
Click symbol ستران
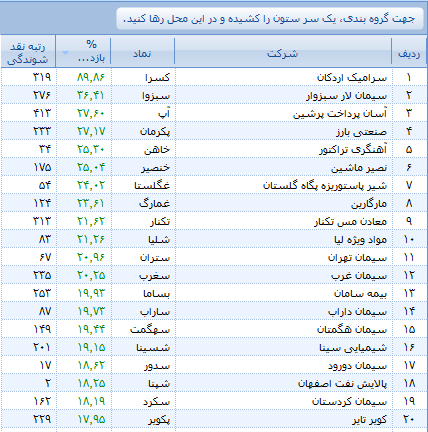click(x=155, y=258)
